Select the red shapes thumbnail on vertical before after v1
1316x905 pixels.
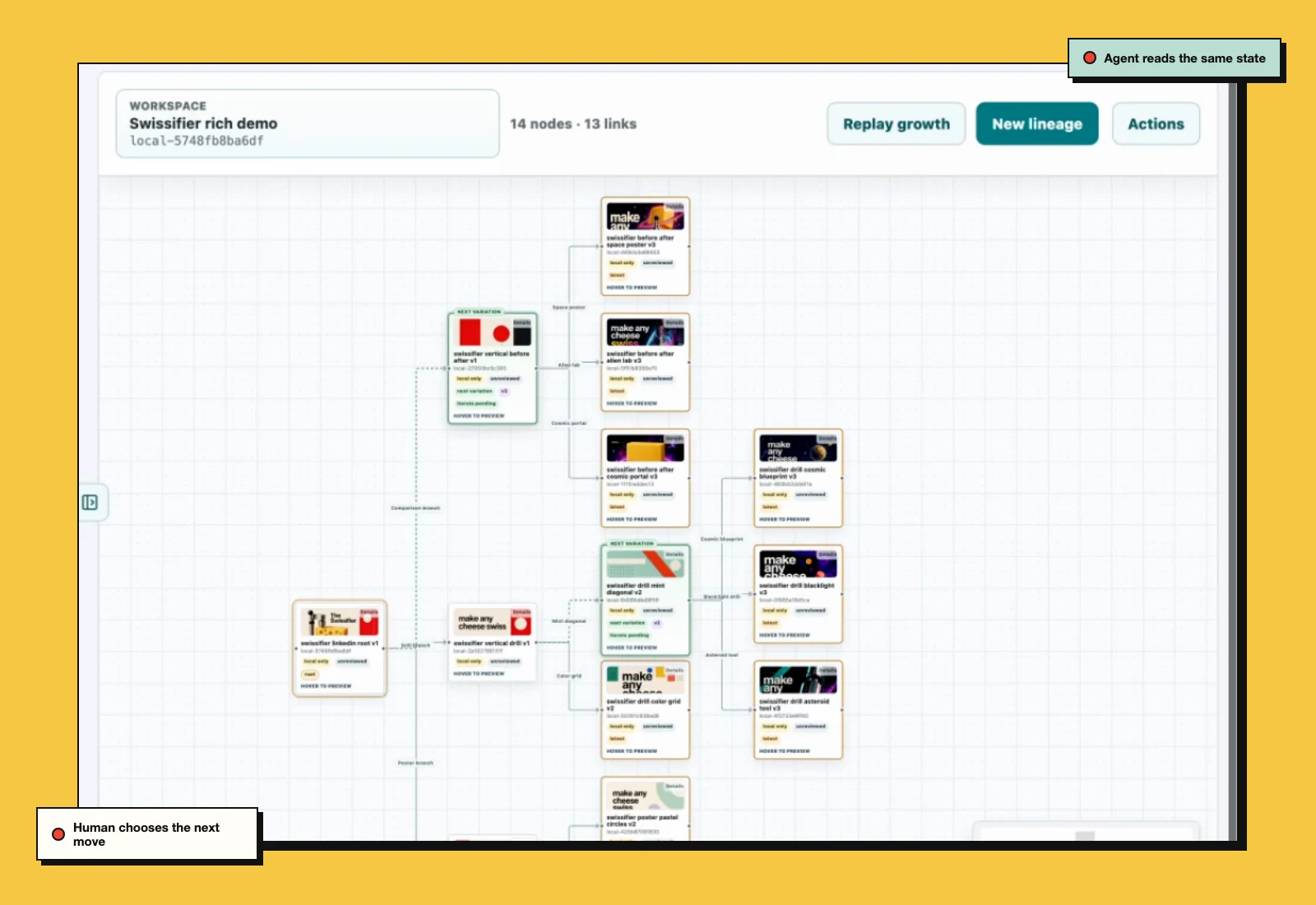pos(493,332)
